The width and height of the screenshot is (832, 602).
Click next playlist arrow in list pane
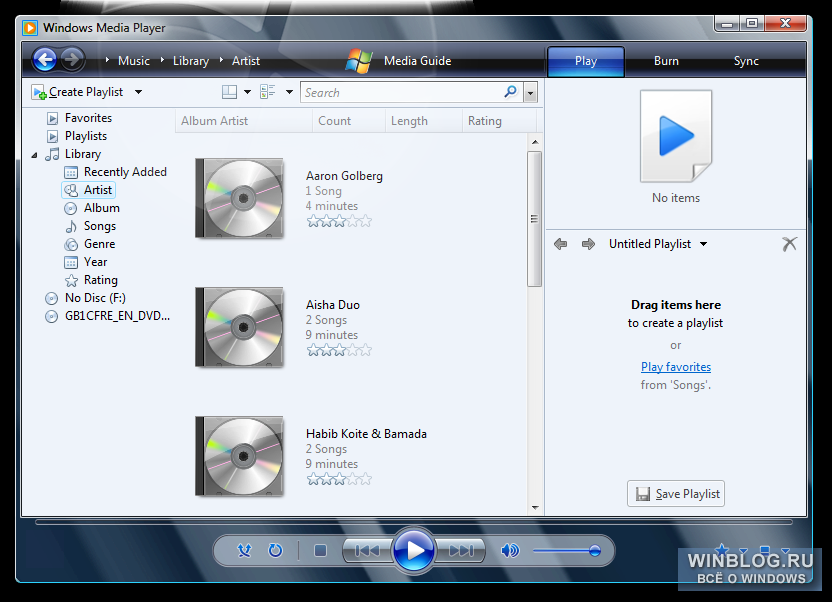tap(588, 244)
